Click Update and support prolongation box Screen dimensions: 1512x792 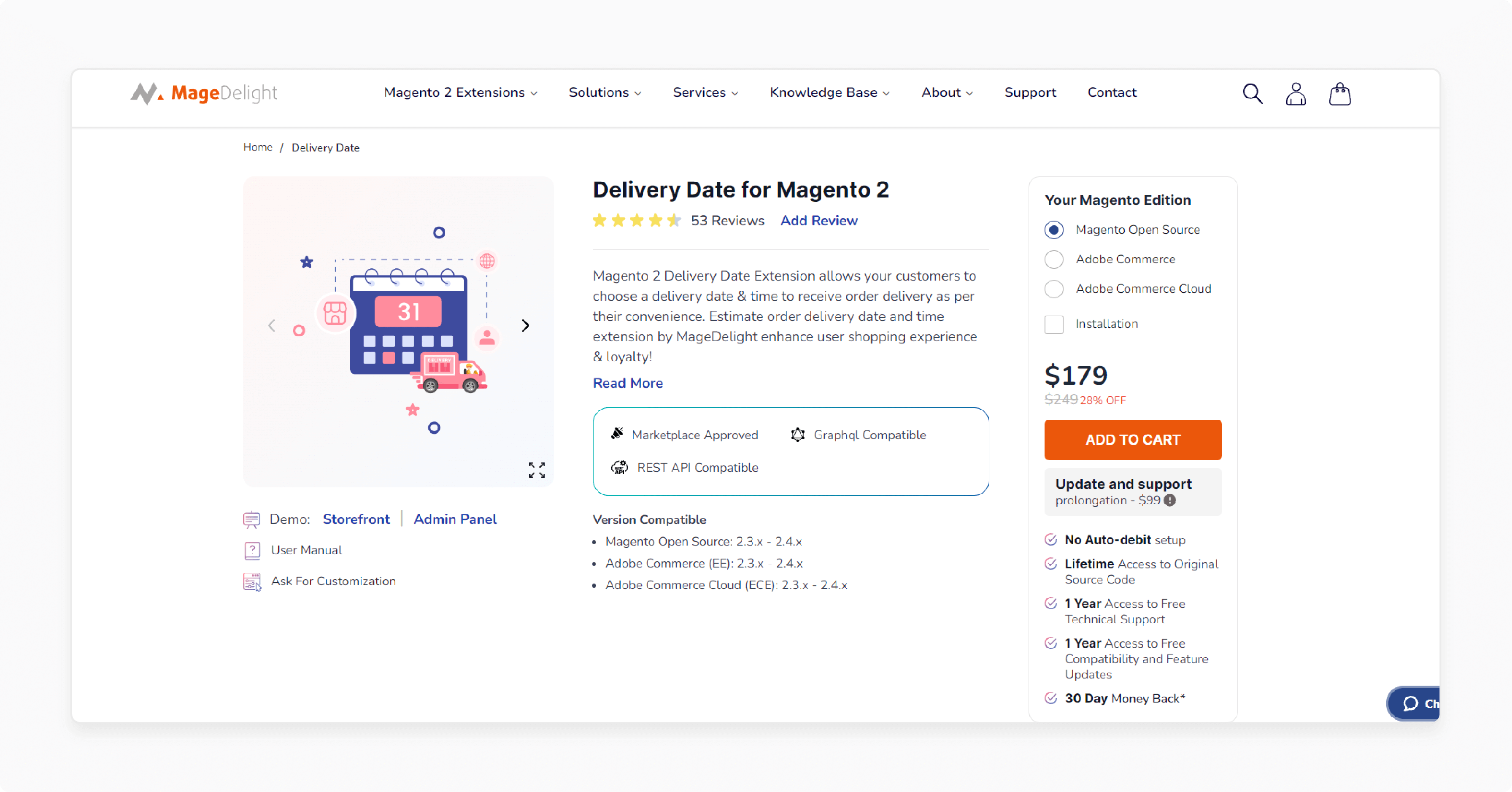click(1132, 492)
